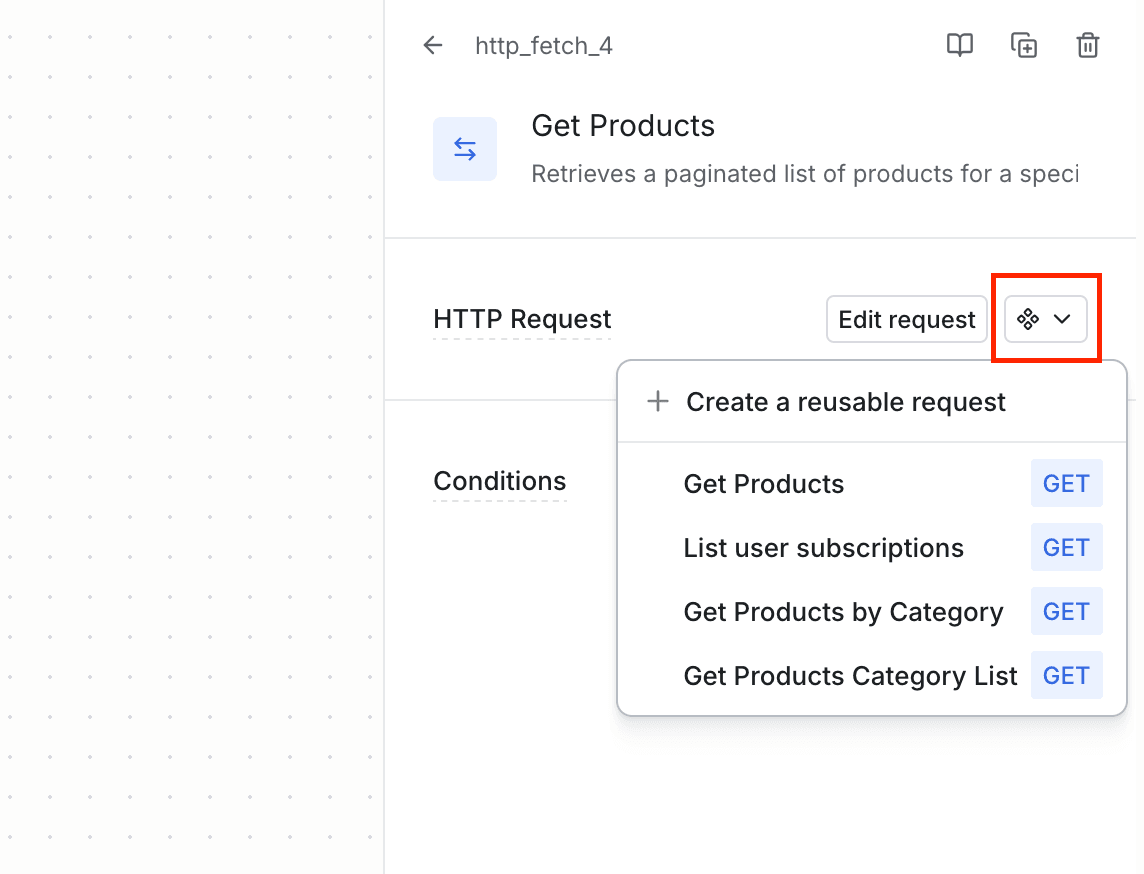
Task: Select Get Products Category List option
Action: (849, 675)
